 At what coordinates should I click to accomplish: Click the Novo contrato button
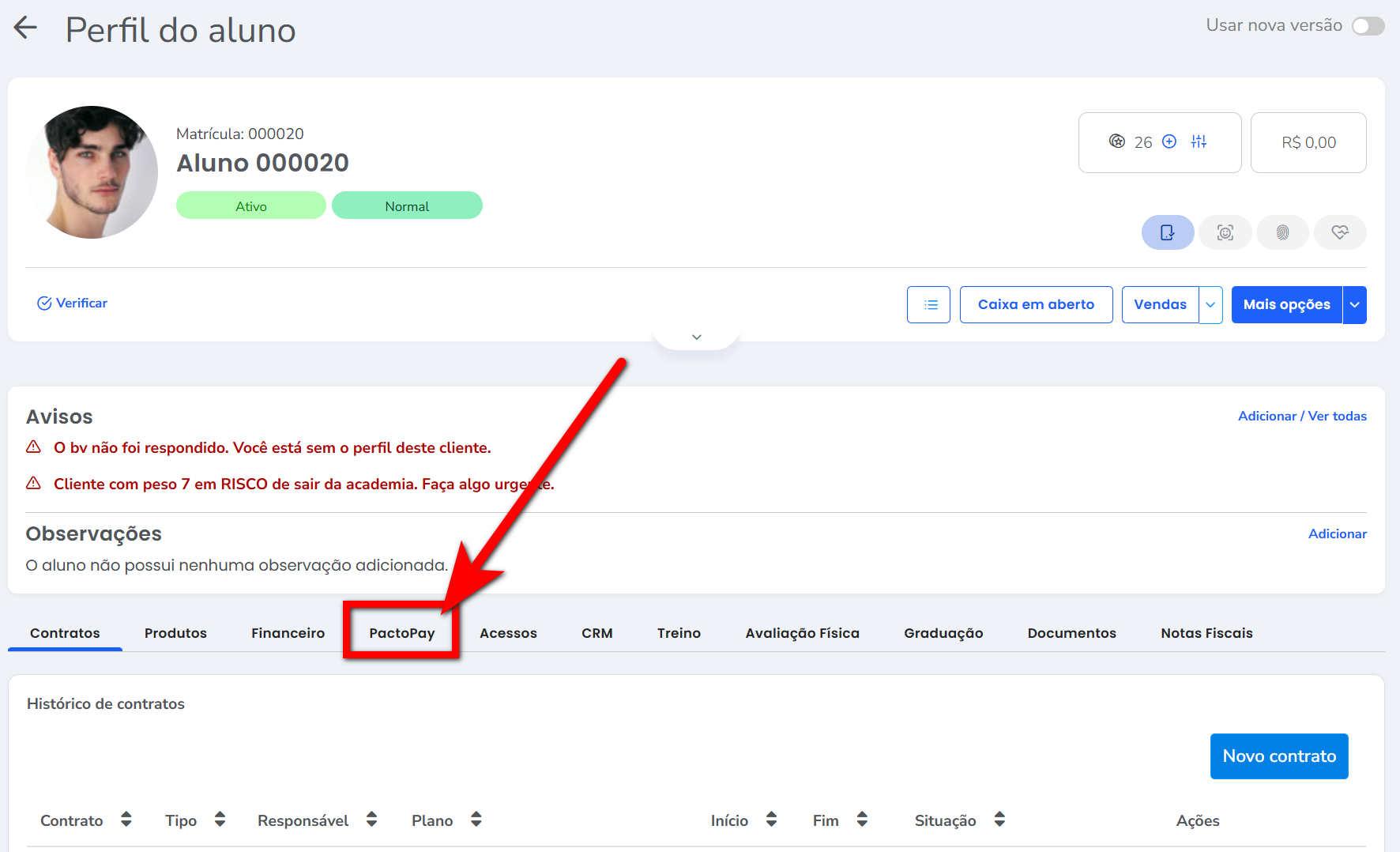point(1278,756)
